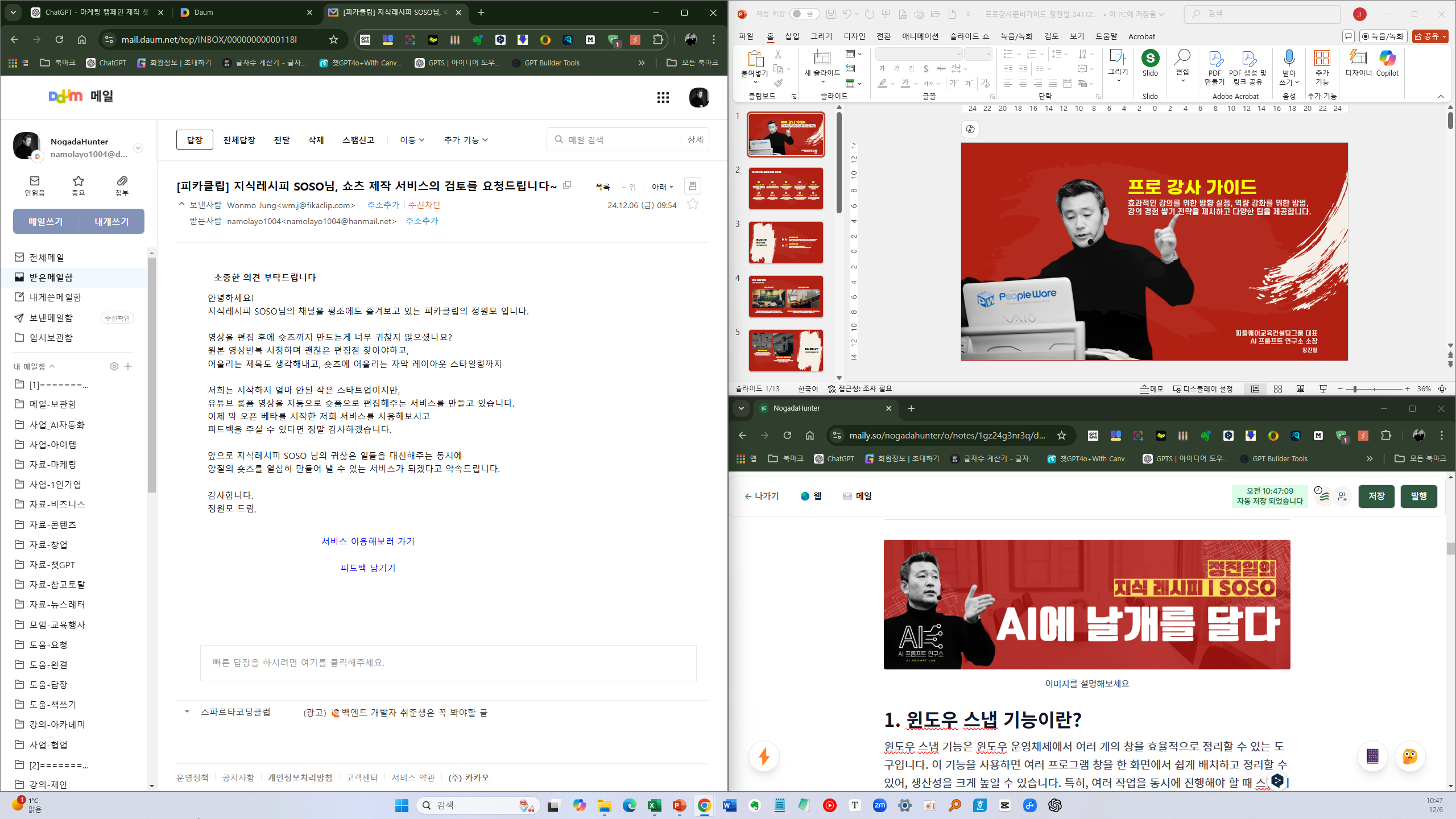The image size is (1456, 819).
Task: Star this email as important
Action: pos(692,204)
